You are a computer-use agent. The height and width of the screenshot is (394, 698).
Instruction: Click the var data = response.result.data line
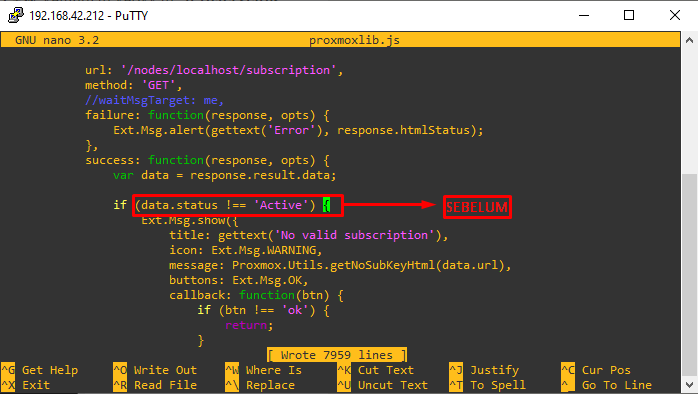(225, 175)
